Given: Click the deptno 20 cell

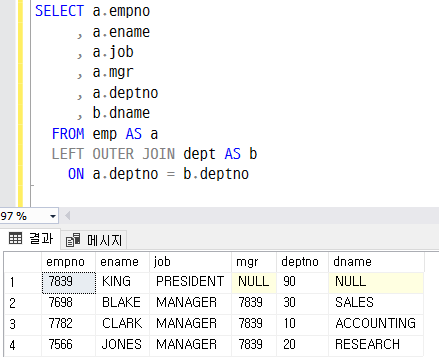Looking at the screenshot, I should [x=302, y=345].
